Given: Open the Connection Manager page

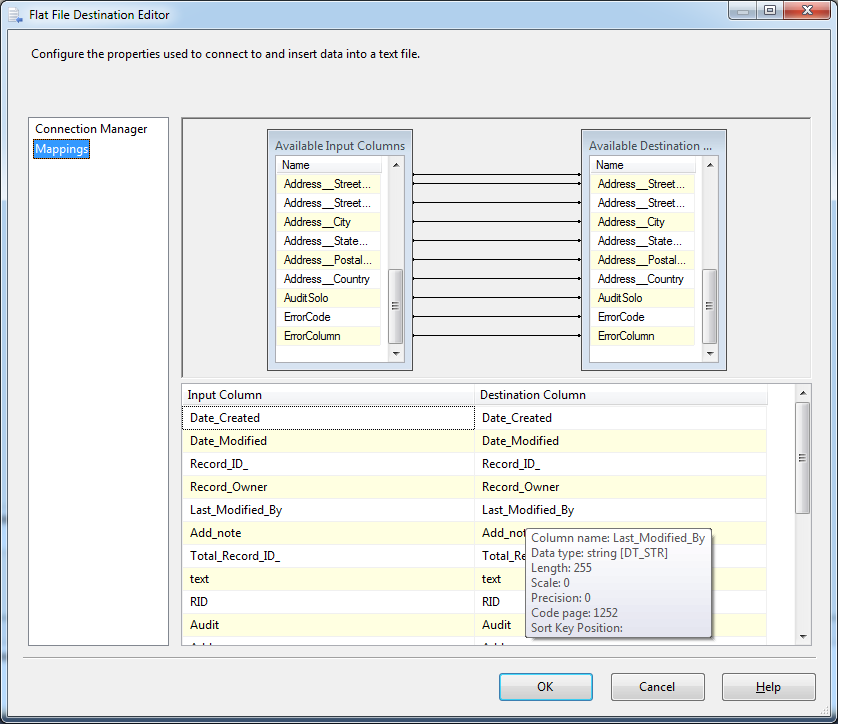Looking at the screenshot, I should click(91, 129).
